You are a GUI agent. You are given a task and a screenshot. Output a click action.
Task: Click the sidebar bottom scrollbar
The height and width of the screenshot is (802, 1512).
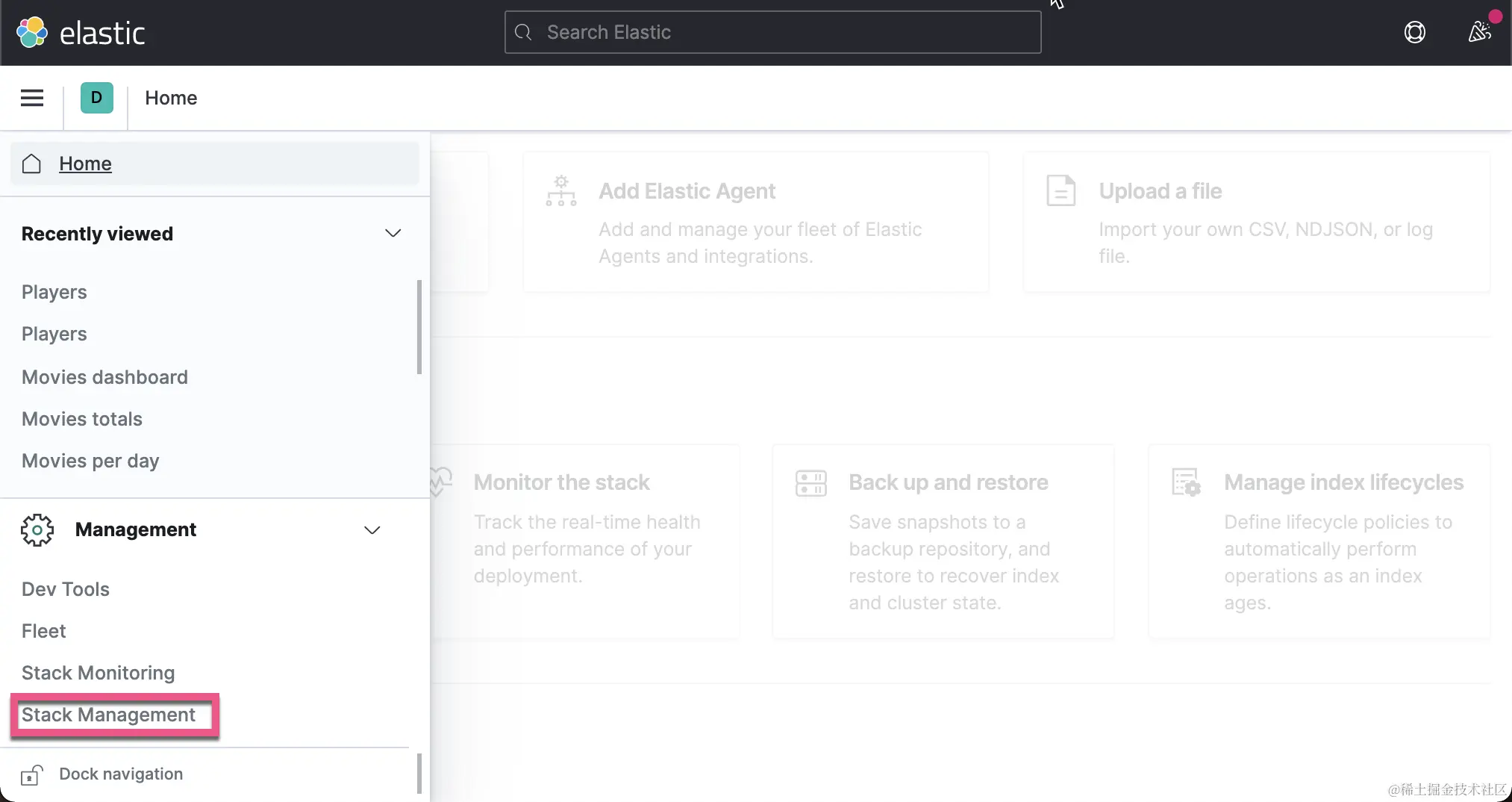tap(419, 774)
